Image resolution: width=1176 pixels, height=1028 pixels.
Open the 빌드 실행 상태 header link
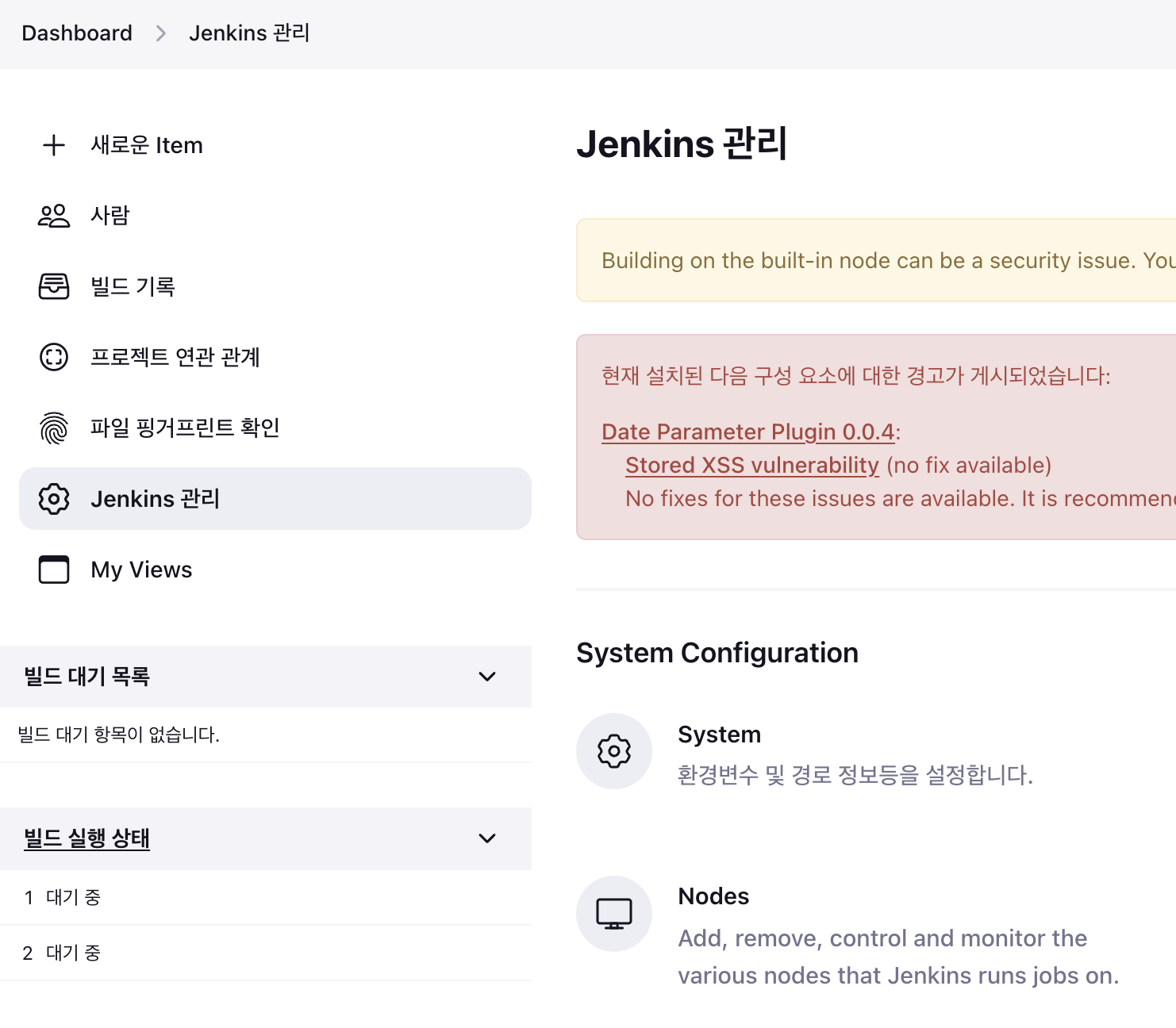(86, 838)
